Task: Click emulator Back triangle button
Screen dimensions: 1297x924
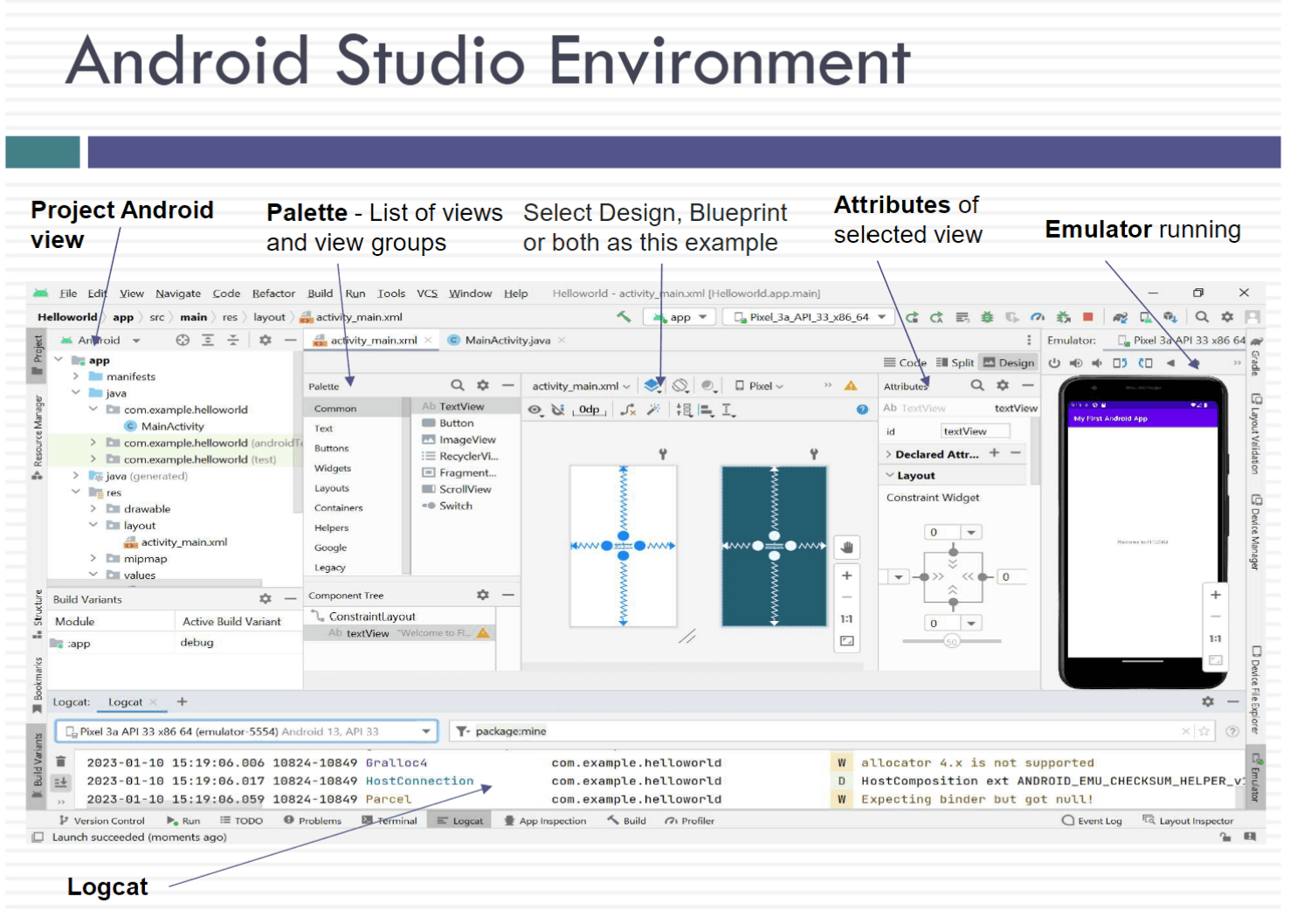Action: click(1170, 362)
